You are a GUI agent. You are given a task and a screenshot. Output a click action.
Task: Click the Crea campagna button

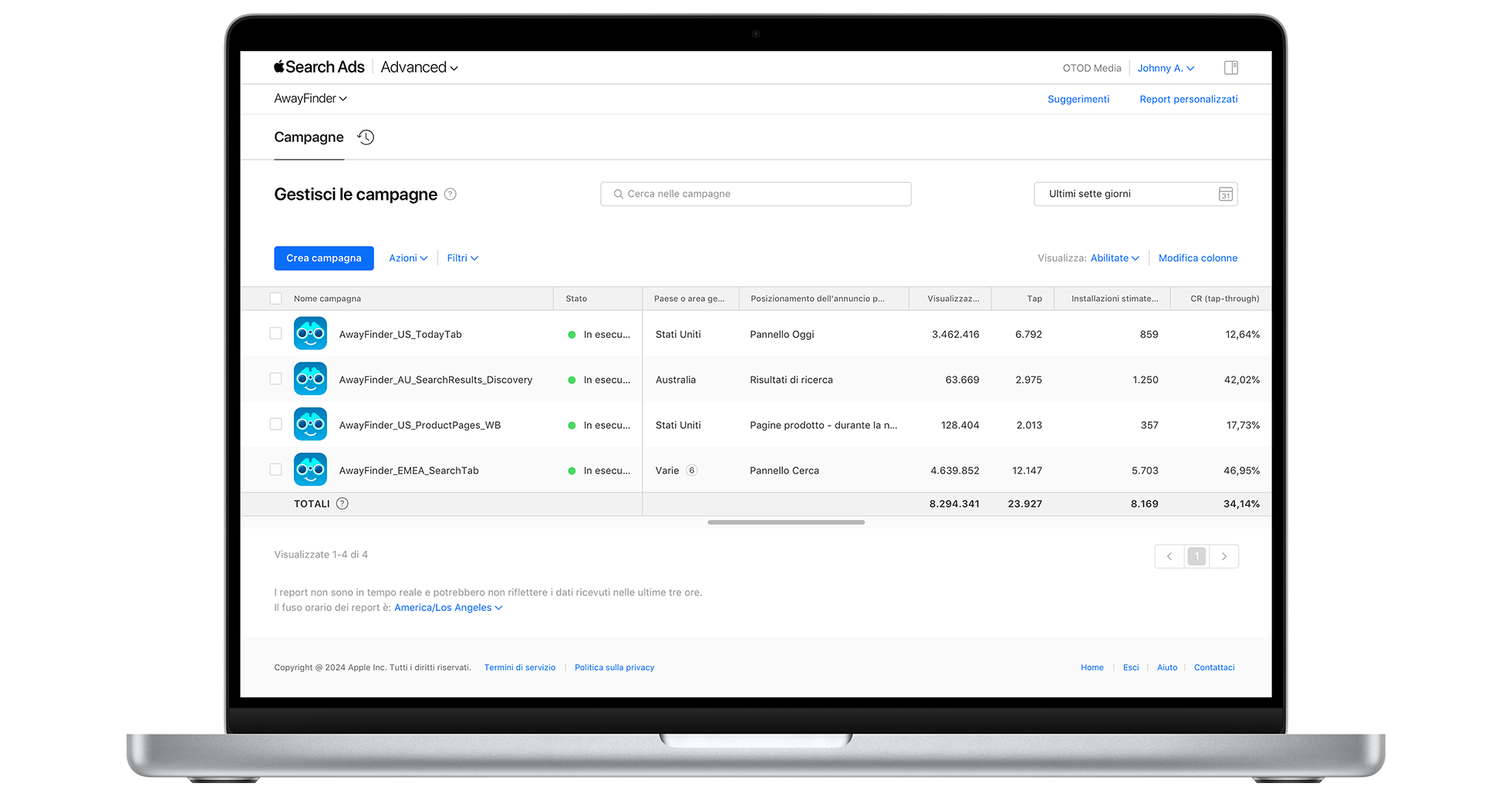click(324, 258)
